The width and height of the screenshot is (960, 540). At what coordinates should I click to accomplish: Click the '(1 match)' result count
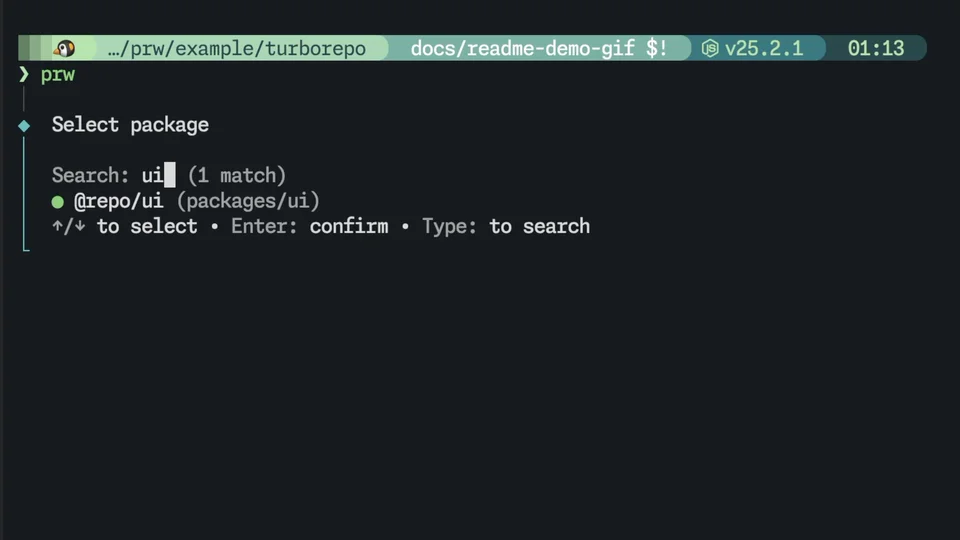tap(237, 176)
